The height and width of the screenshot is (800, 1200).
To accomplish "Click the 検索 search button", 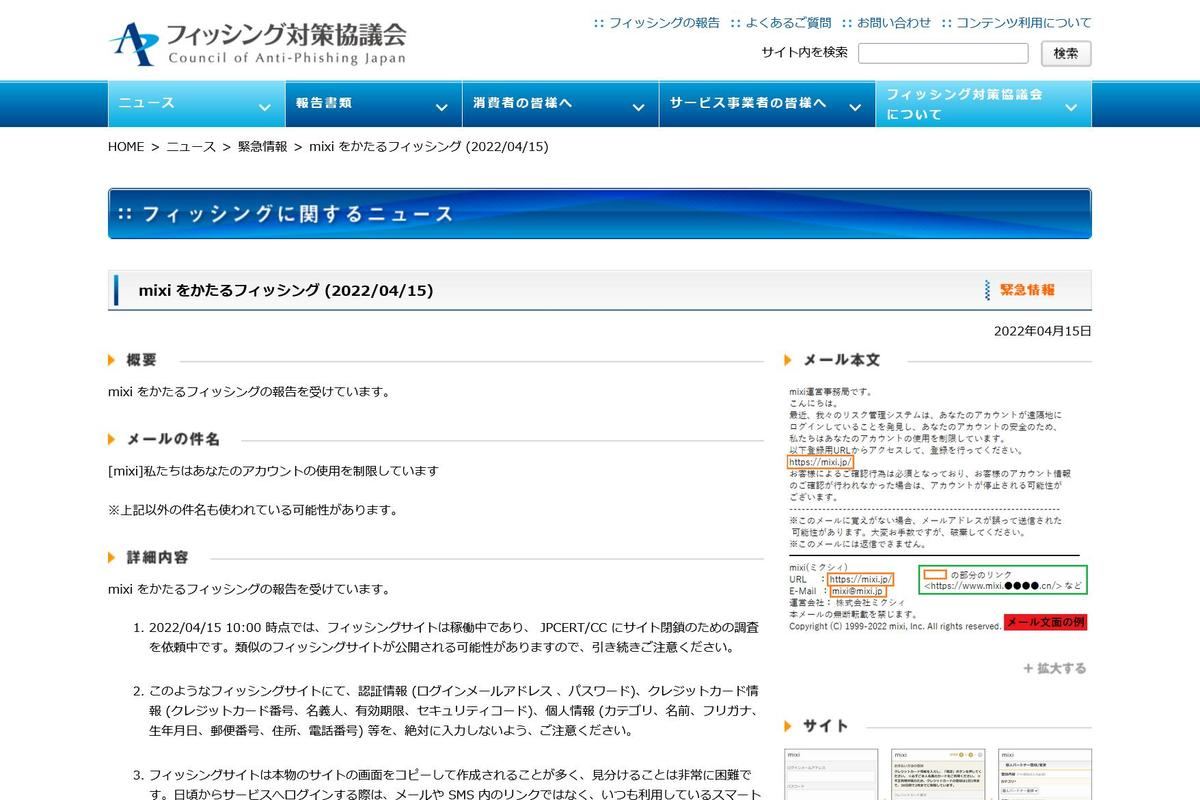I will pos(1066,53).
